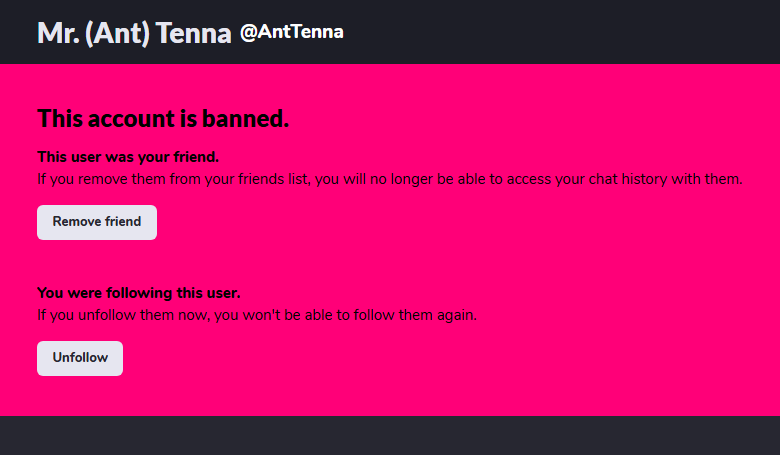780x455 pixels.
Task: Click the "This account is banned." heading
Action: [x=163, y=119]
